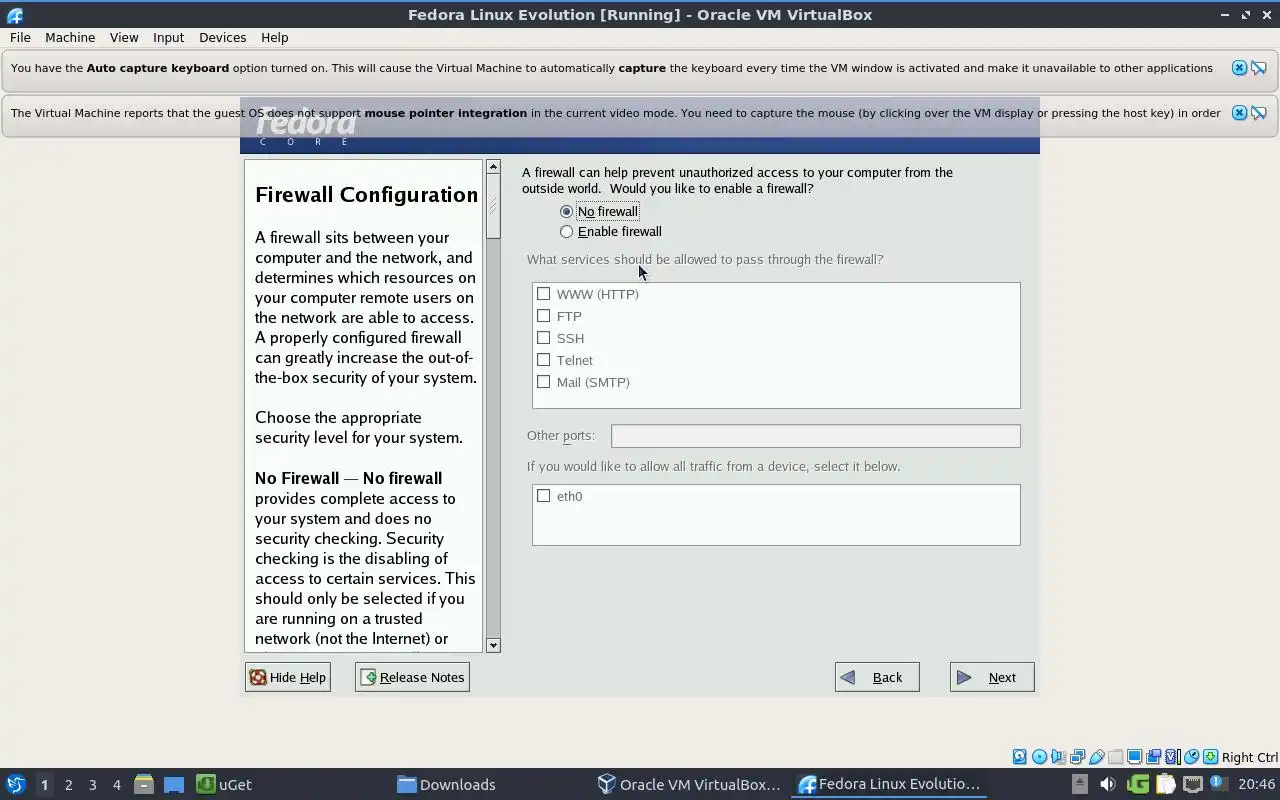
Task: Switch to workspace 3
Action: pyautogui.click(x=92, y=784)
